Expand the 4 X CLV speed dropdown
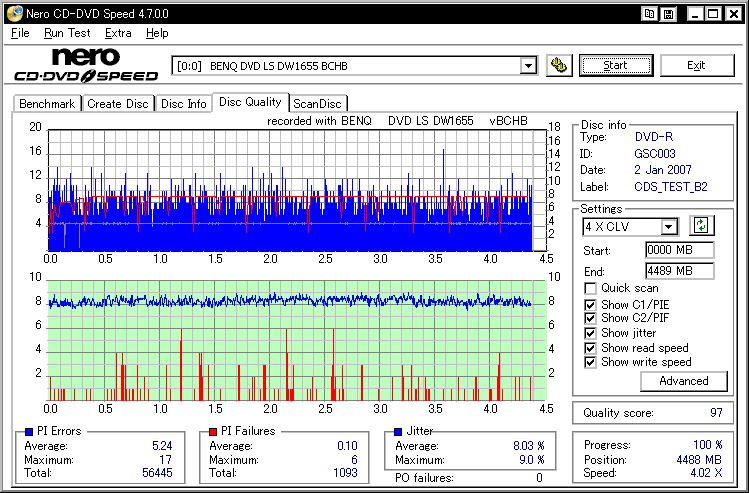Image resolution: width=749 pixels, height=493 pixels. 669,227
